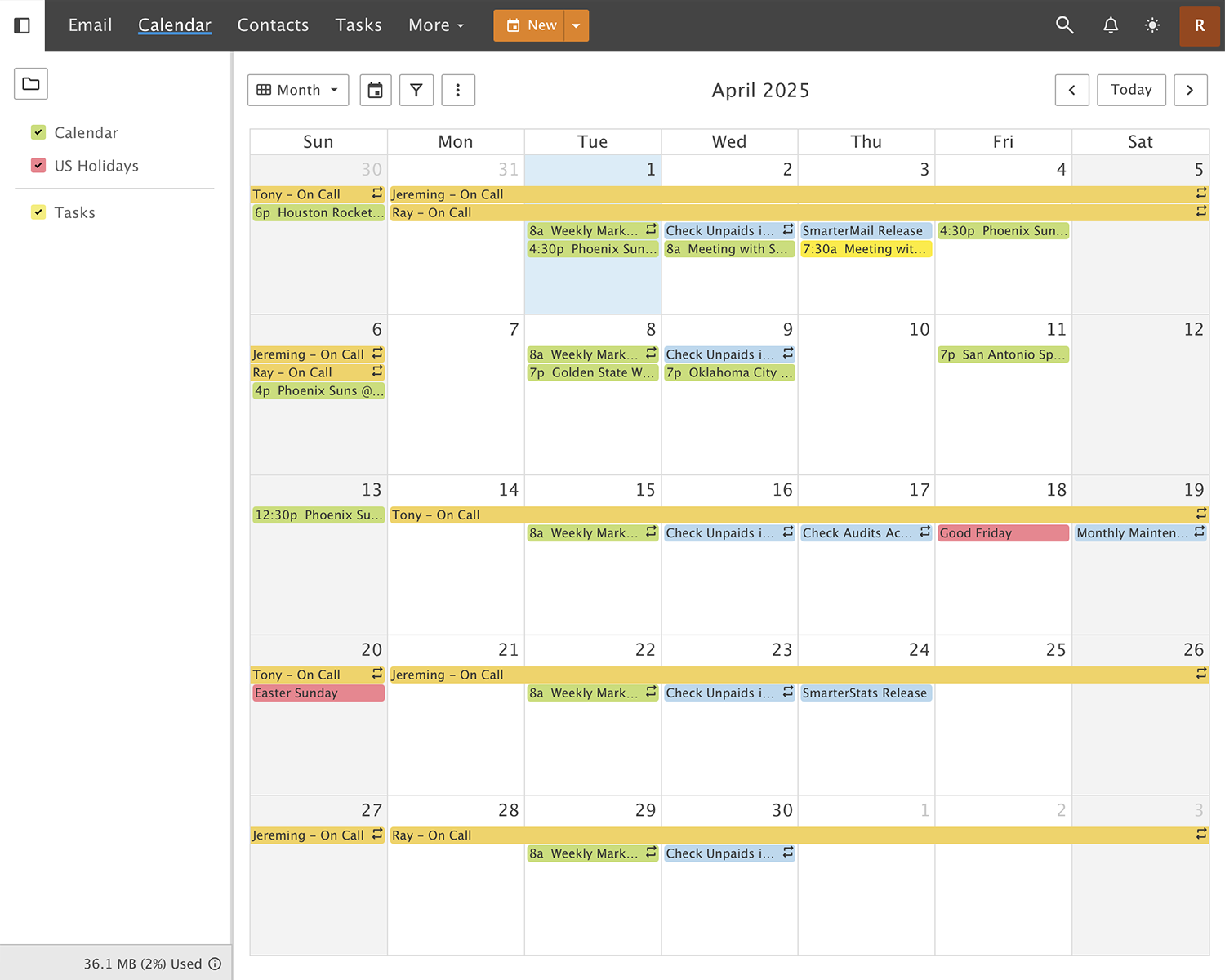Jump to Today with the Today button
Screen dimensions: 1225x980
point(1131,90)
